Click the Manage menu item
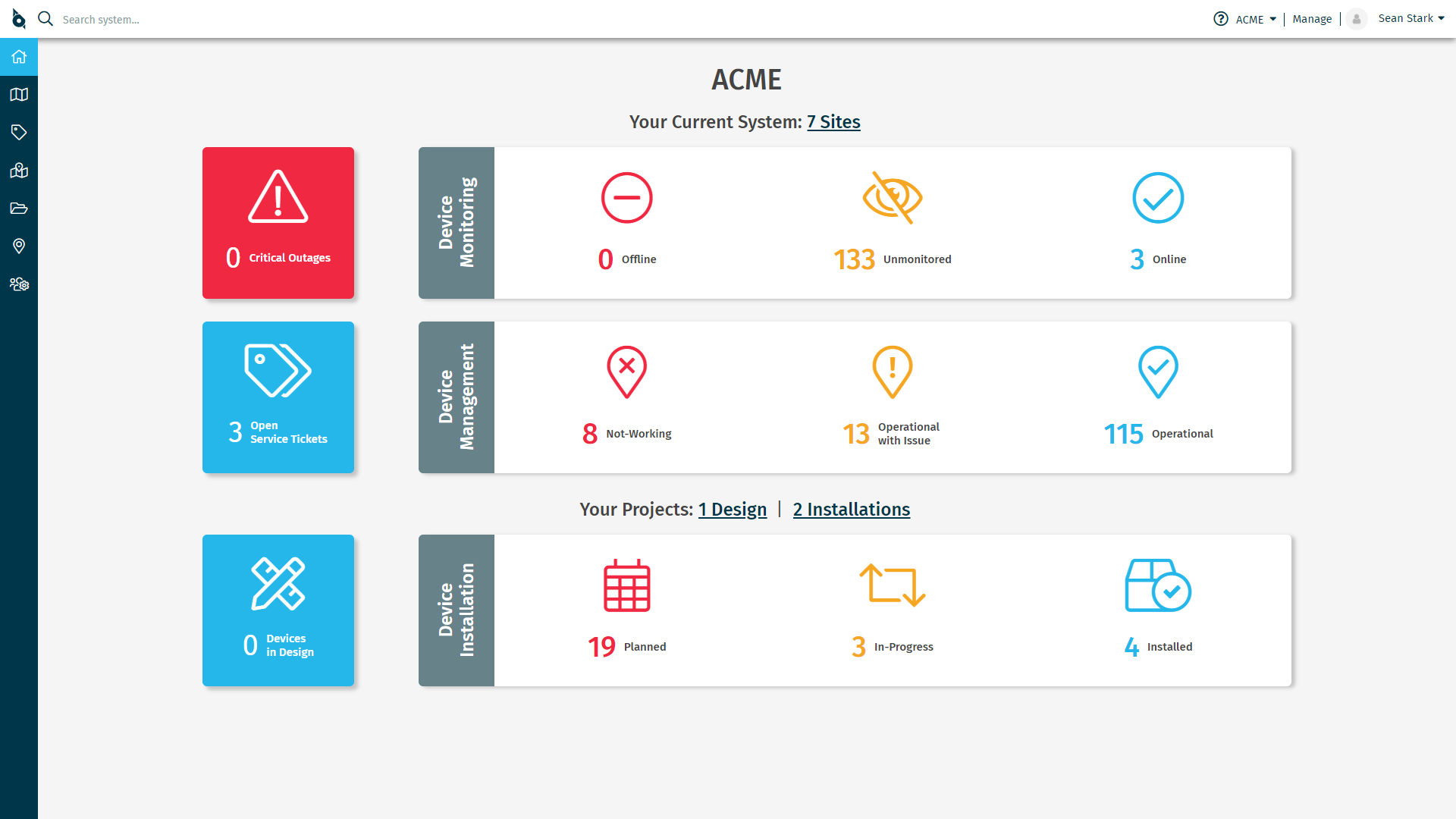This screenshot has width=1456, height=819. (x=1312, y=18)
